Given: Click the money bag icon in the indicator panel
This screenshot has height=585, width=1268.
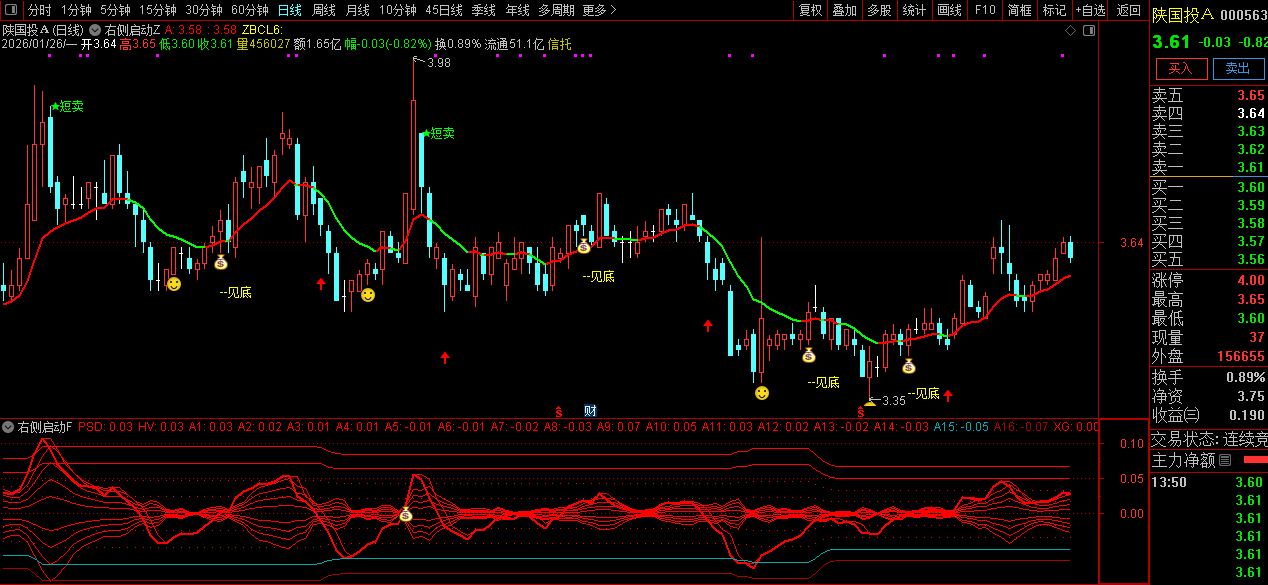Looking at the screenshot, I should (x=405, y=515).
